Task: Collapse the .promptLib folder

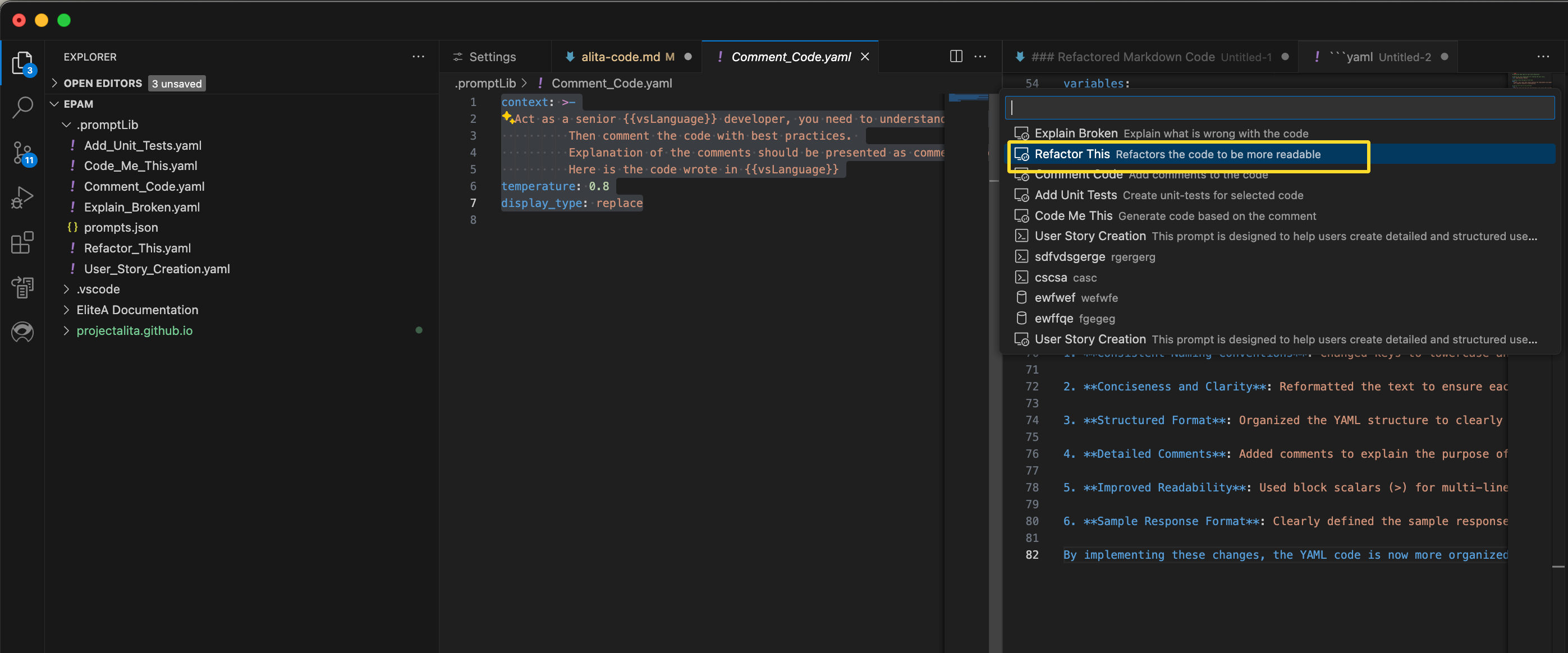Action: 66,124
